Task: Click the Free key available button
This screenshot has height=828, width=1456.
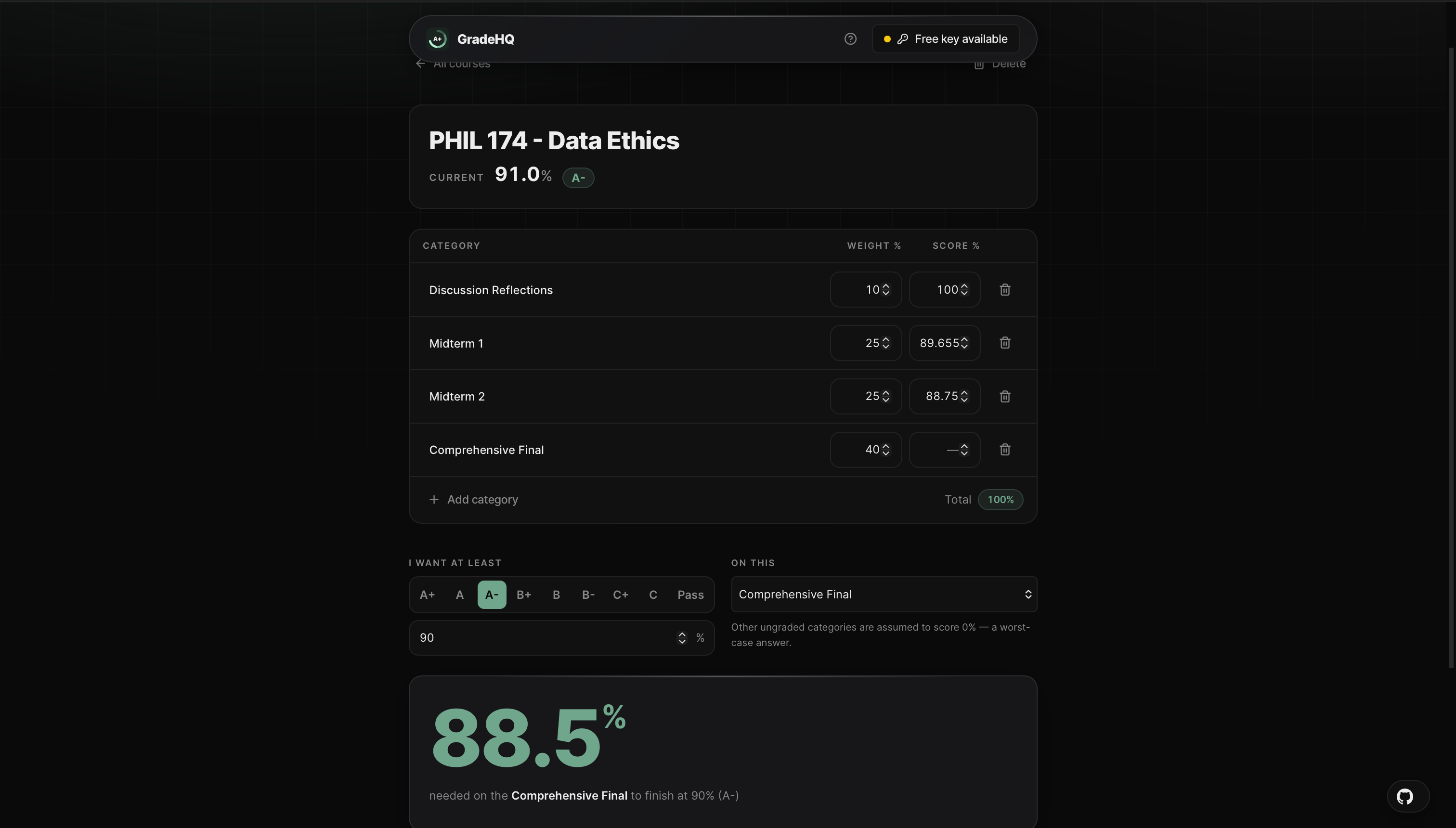Action: click(946, 39)
